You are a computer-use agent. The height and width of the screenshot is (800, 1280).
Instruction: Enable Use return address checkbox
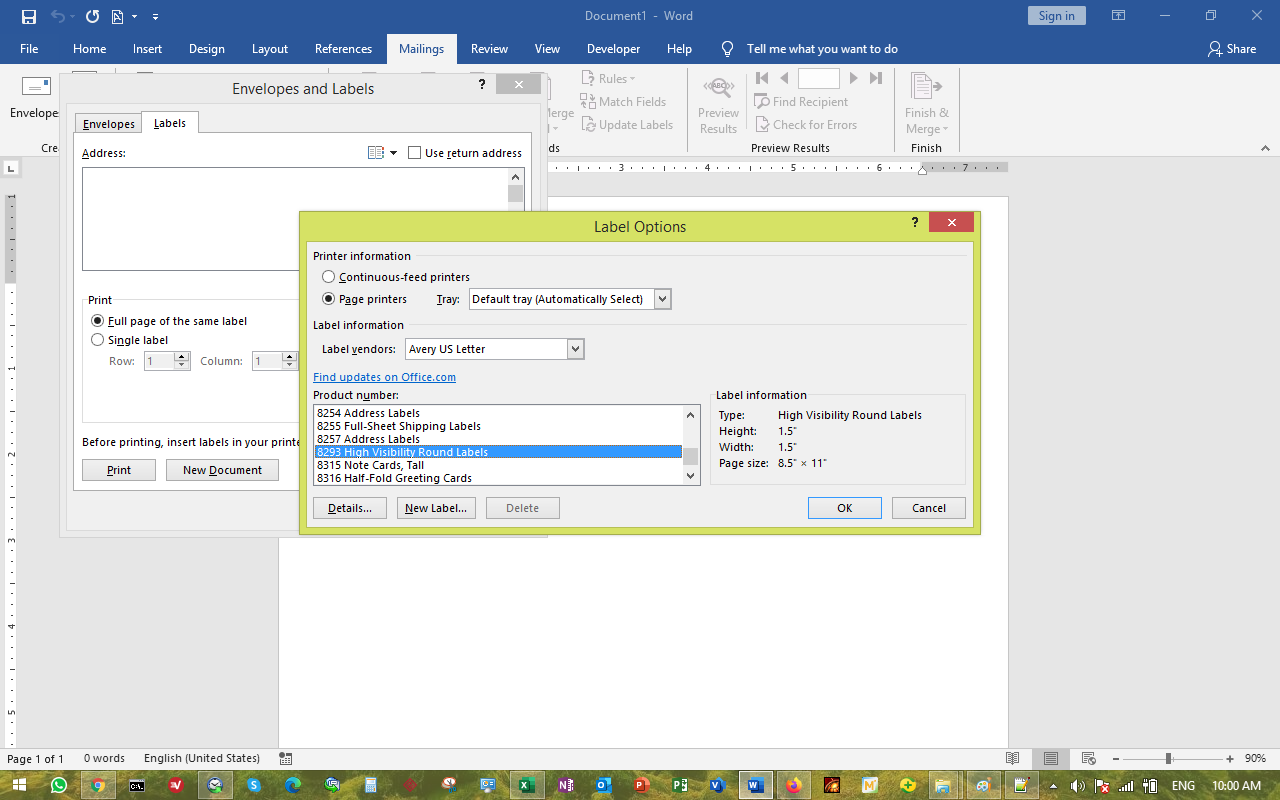pyautogui.click(x=415, y=153)
